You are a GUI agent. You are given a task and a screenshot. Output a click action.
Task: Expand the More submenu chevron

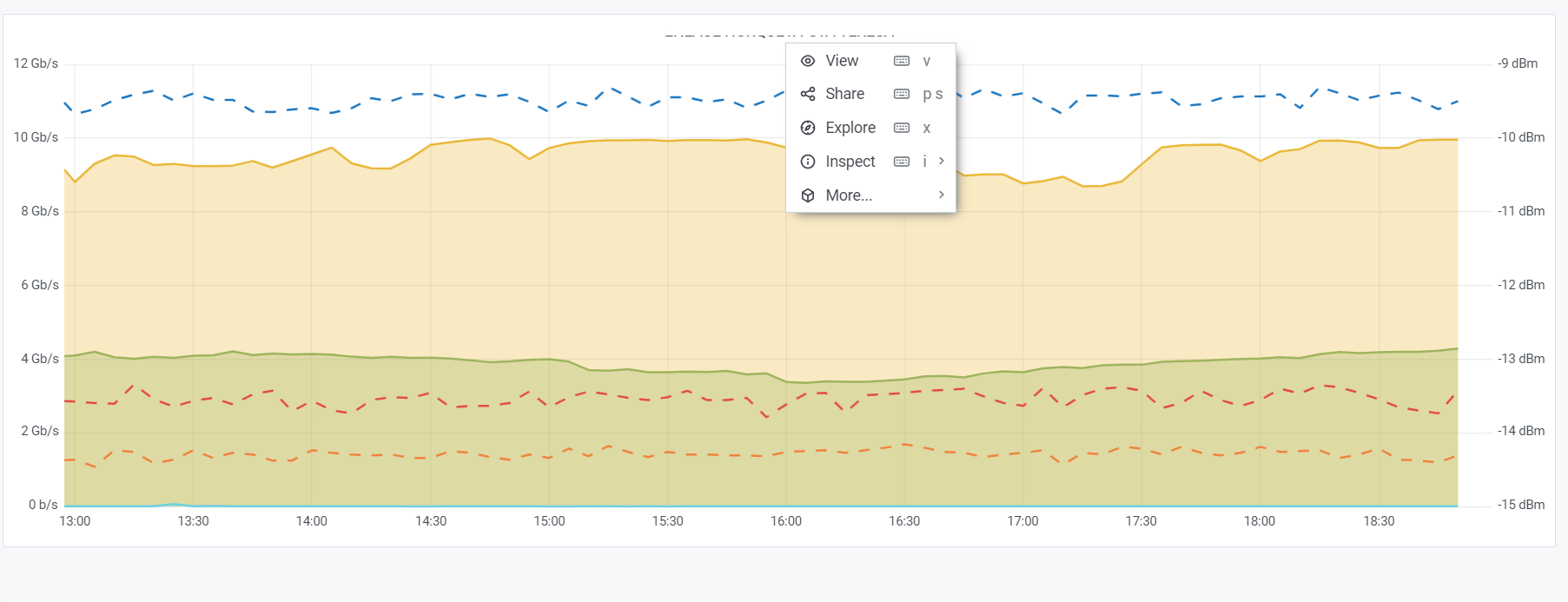[x=942, y=195]
